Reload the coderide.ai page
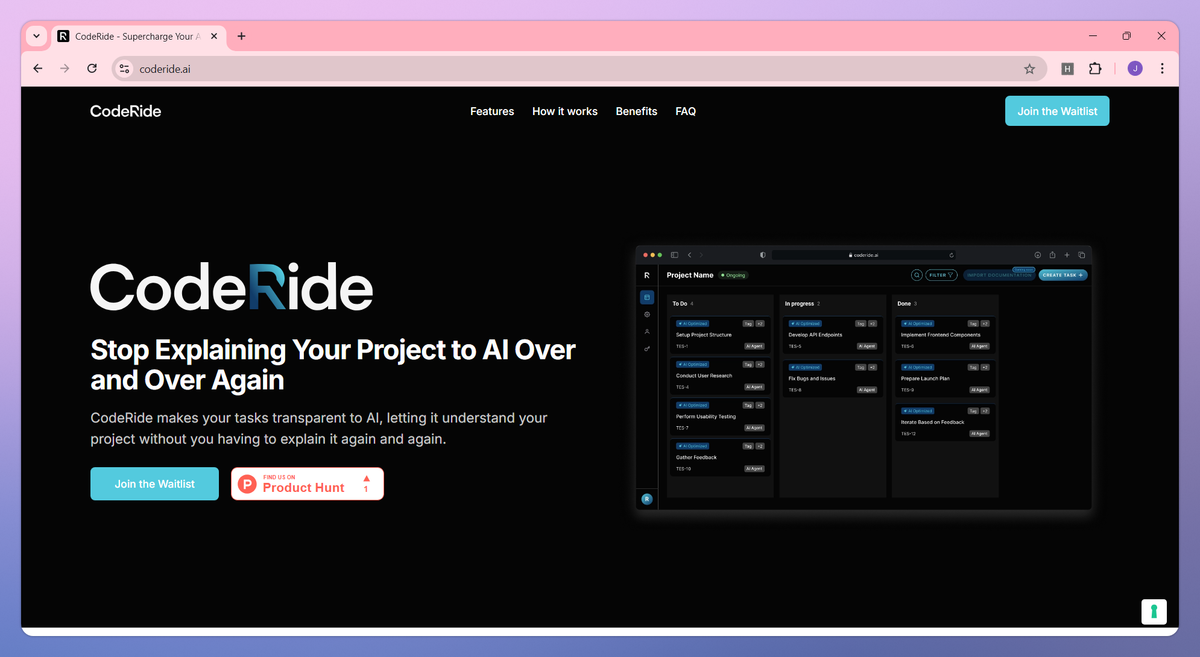 point(92,69)
